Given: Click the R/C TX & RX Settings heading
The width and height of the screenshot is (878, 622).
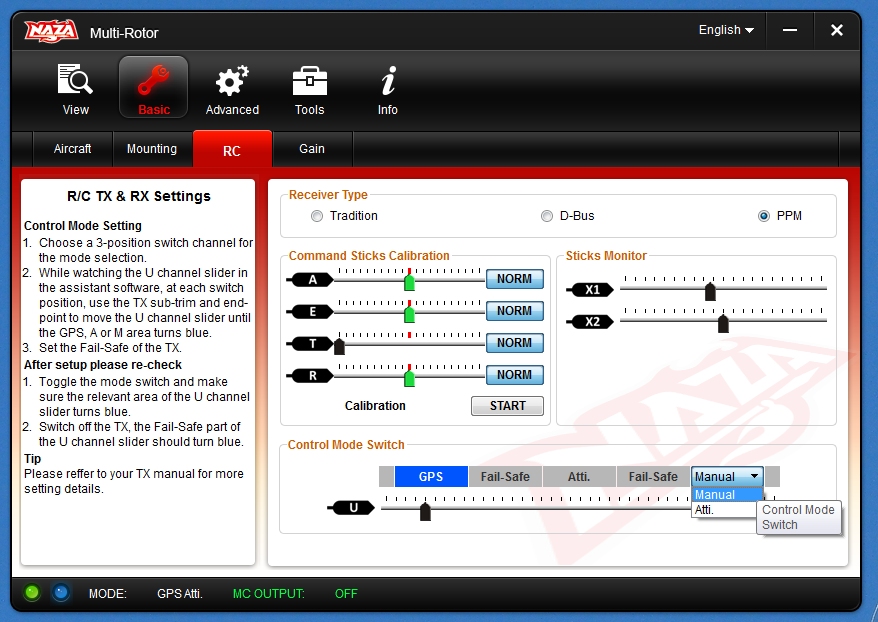Looking at the screenshot, I should 139,196.
